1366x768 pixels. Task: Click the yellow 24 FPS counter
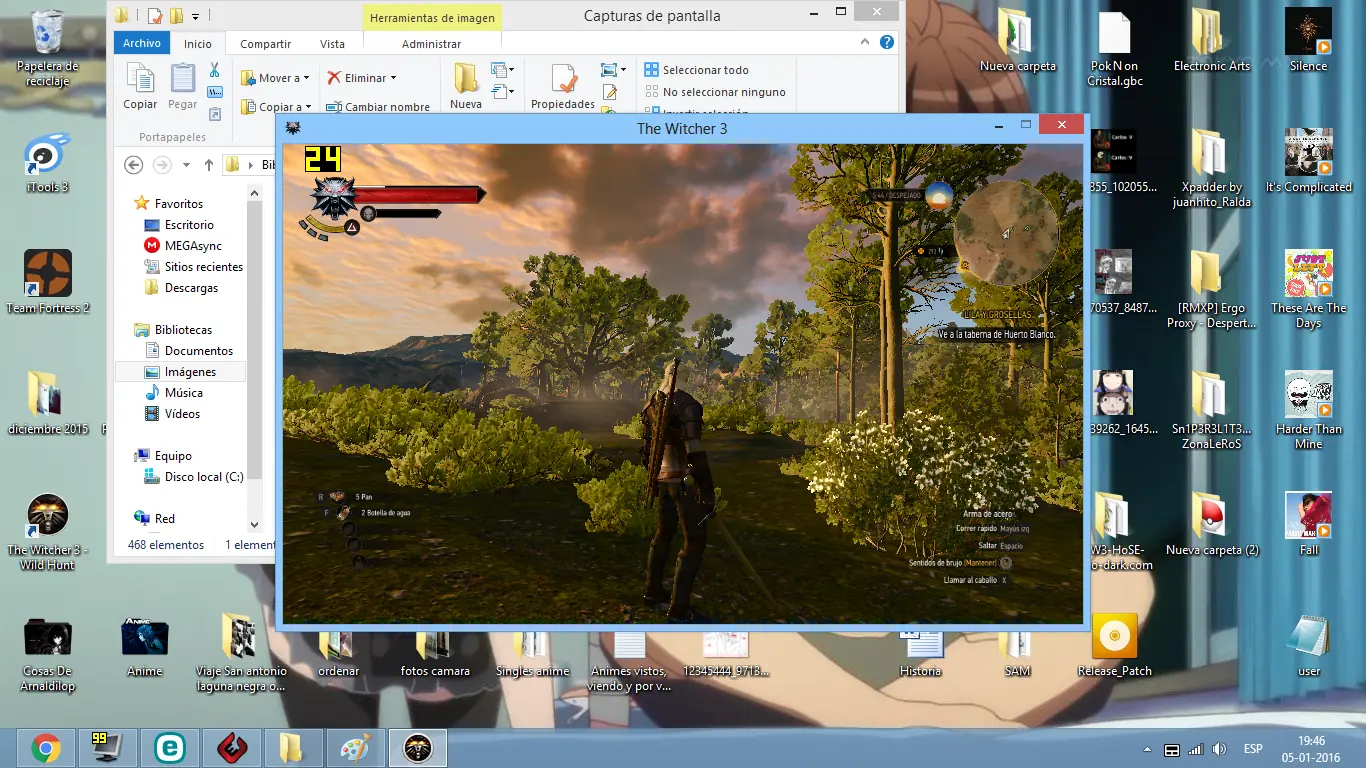tap(323, 159)
